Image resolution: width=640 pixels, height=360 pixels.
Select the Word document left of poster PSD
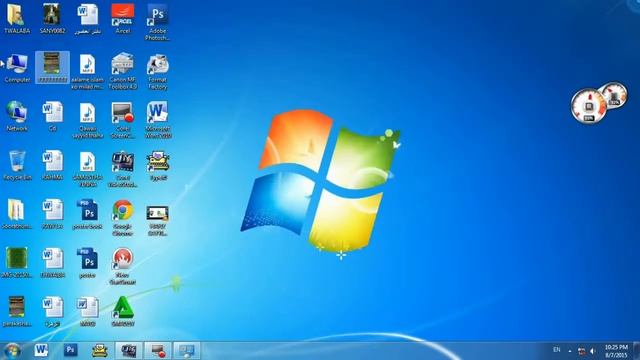[x=52, y=263]
